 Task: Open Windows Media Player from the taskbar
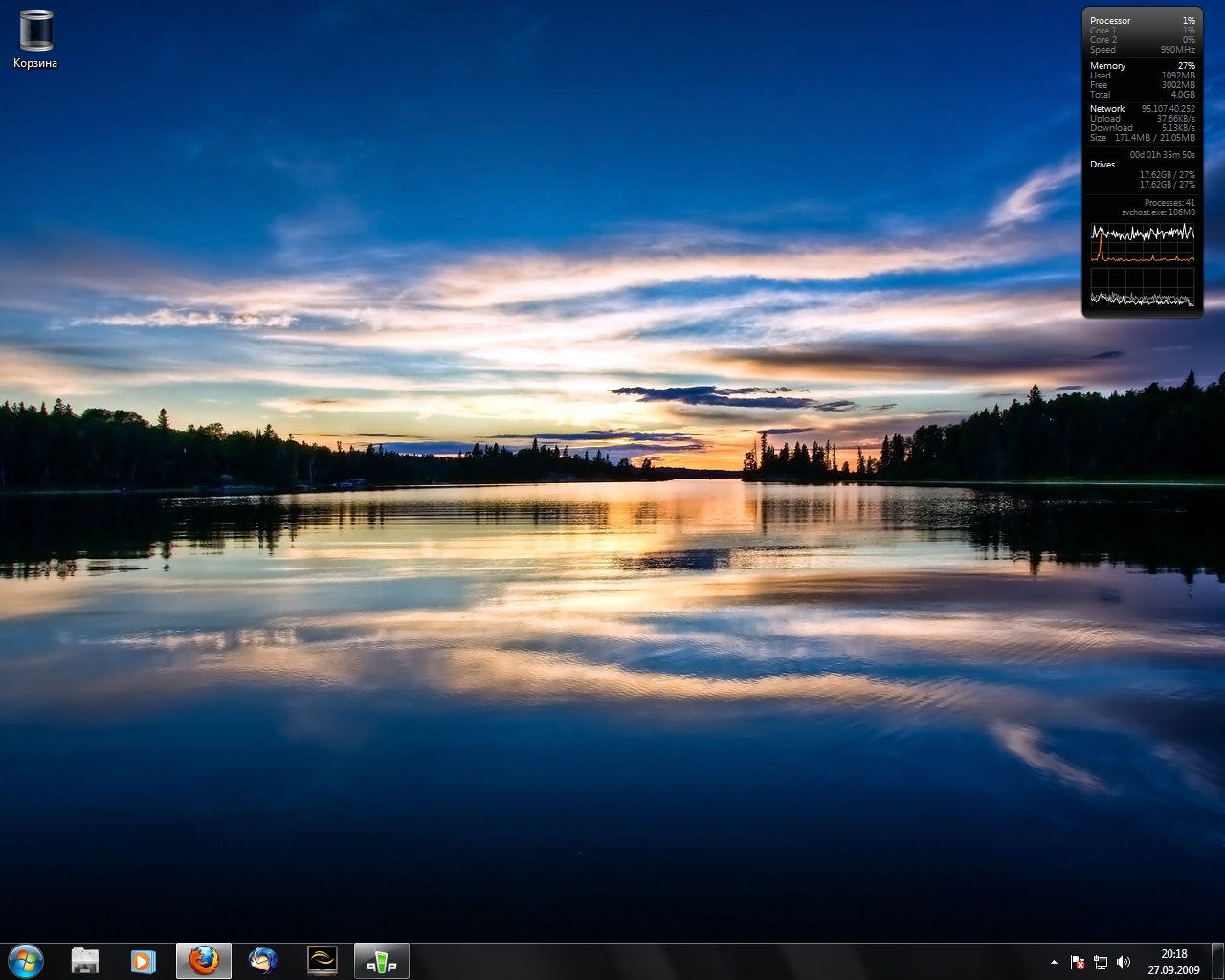coord(144,961)
